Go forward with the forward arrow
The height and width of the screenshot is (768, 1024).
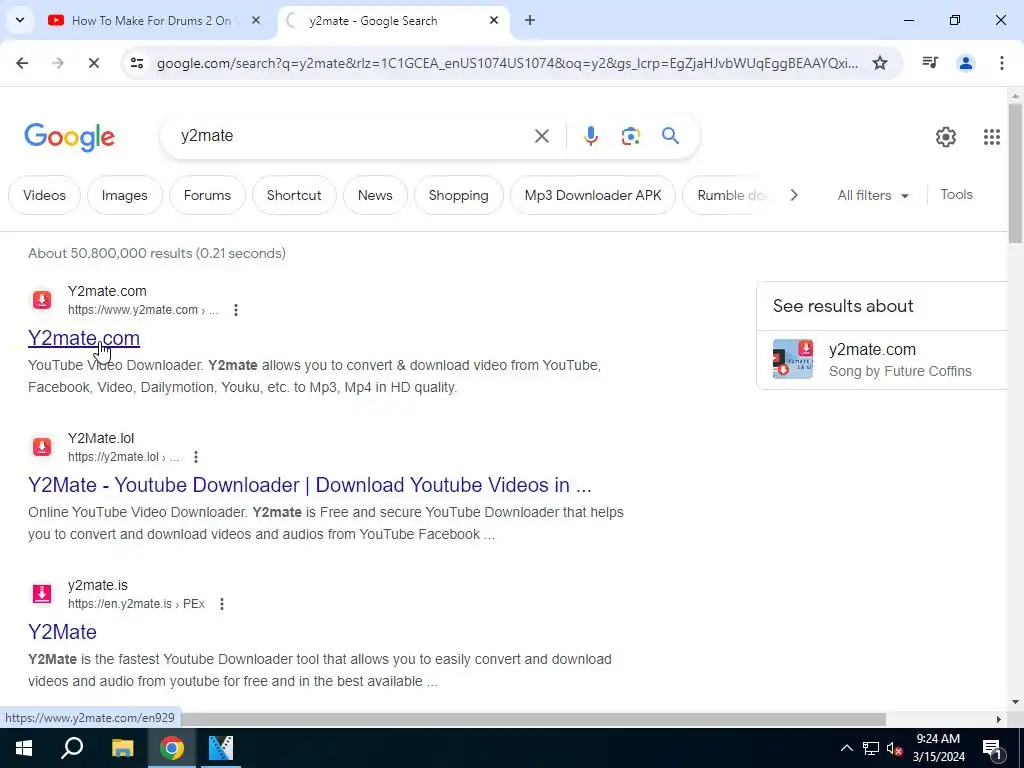(57, 63)
